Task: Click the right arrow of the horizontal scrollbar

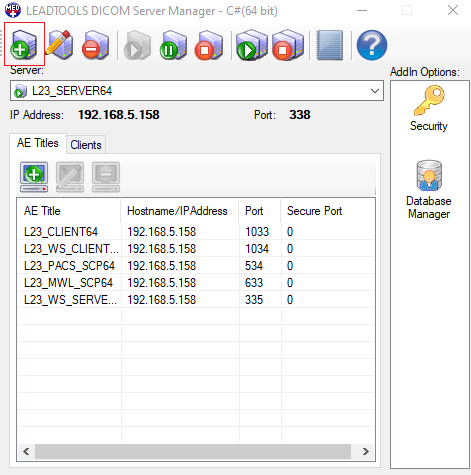Action: [366, 452]
